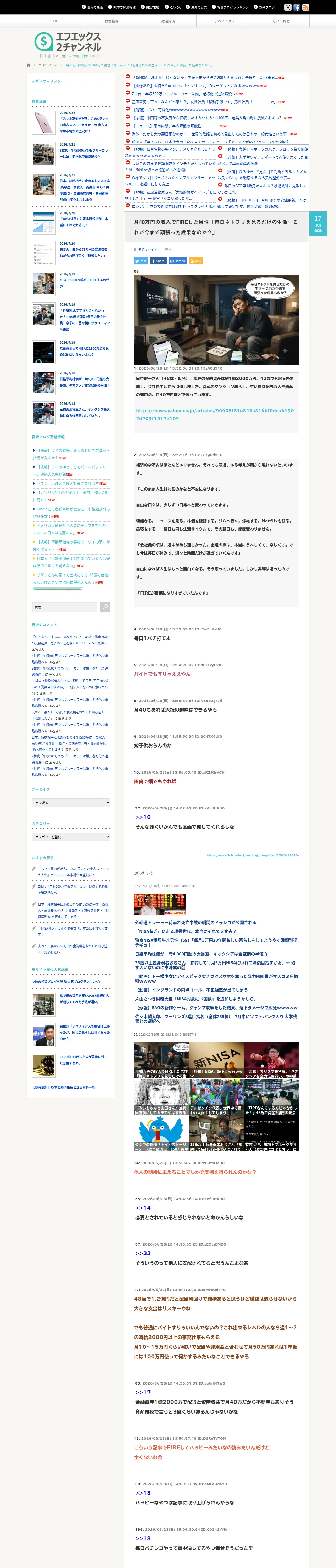336x1568 pixels.
Task: Open the 早期リタイア category tag under the title
Action: (147, 250)
